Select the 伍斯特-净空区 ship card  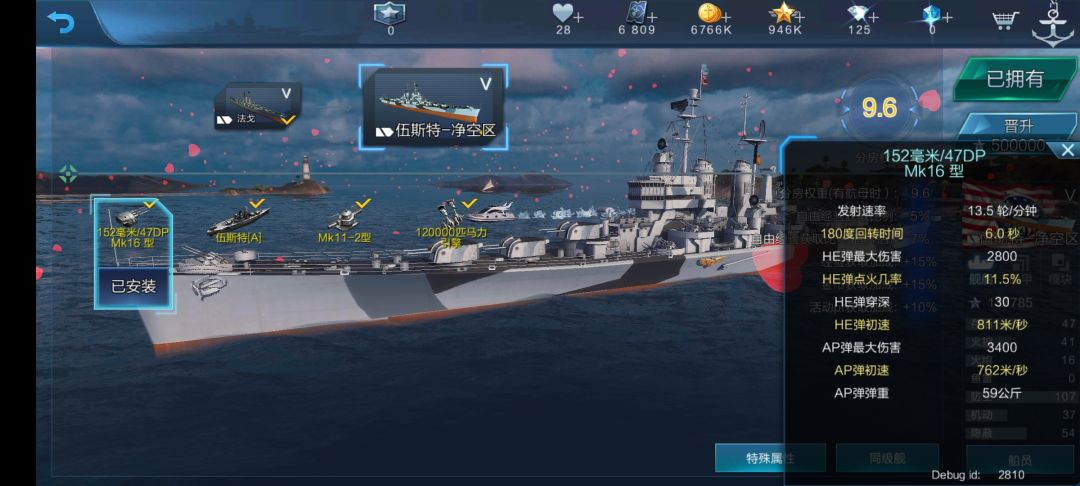click(433, 107)
